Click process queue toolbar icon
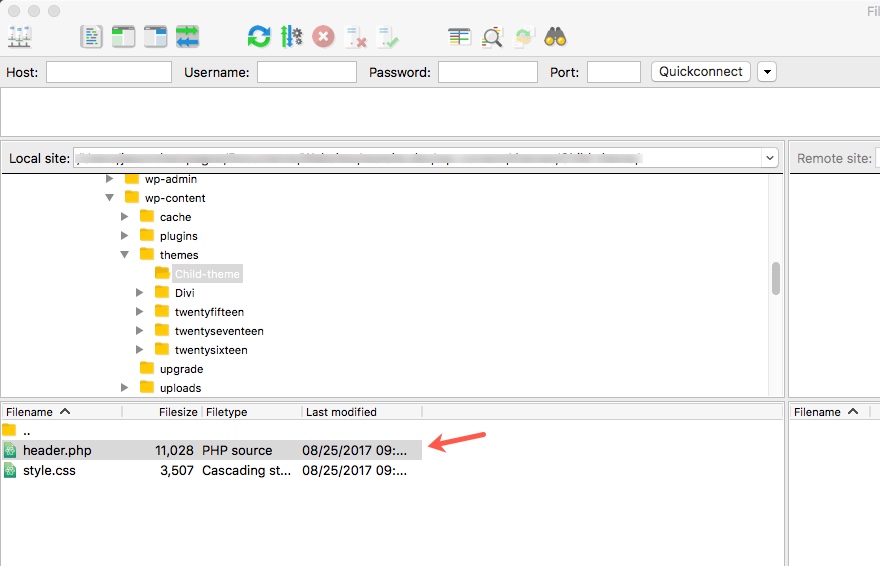880x566 pixels. pyautogui.click(x=291, y=37)
